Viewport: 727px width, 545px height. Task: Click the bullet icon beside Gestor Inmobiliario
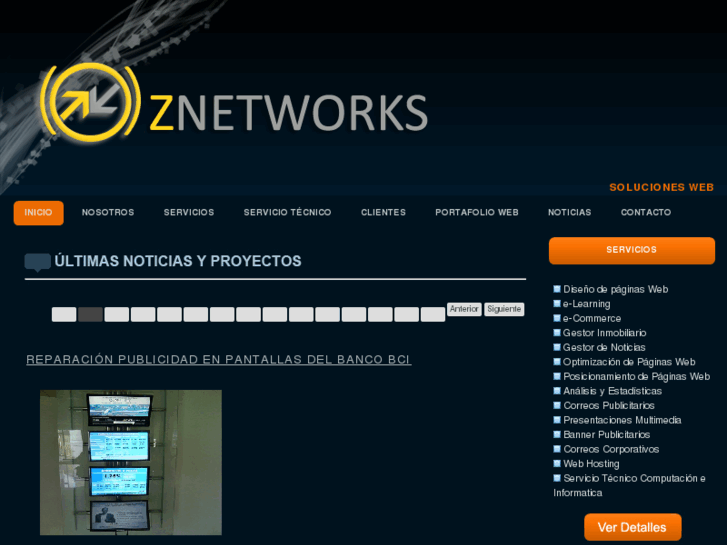tap(557, 333)
